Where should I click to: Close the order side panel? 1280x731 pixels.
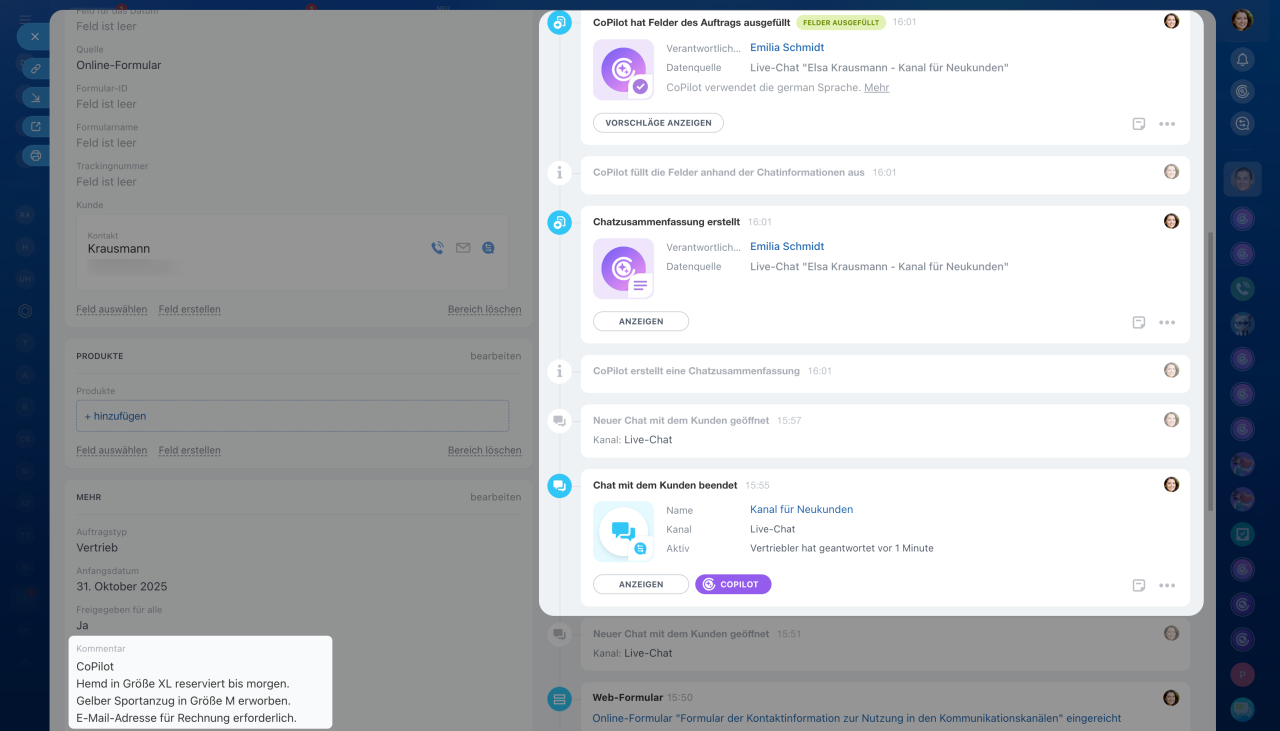coord(34,36)
